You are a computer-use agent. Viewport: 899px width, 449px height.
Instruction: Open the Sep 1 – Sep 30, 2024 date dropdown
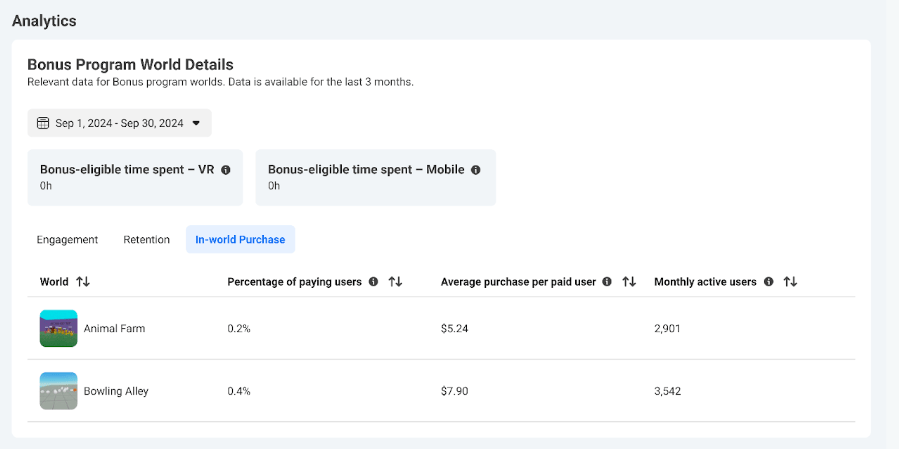tap(119, 123)
